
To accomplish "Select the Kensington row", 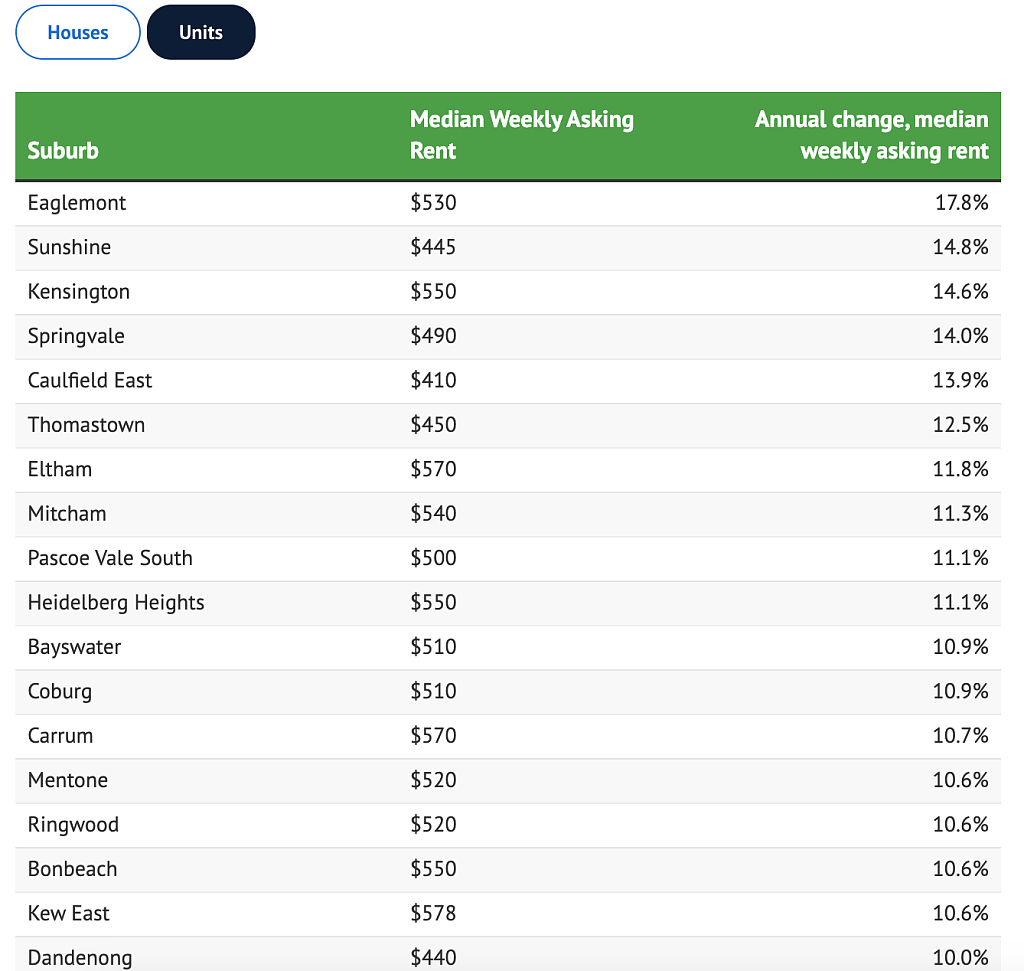I will tap(508, 292).
